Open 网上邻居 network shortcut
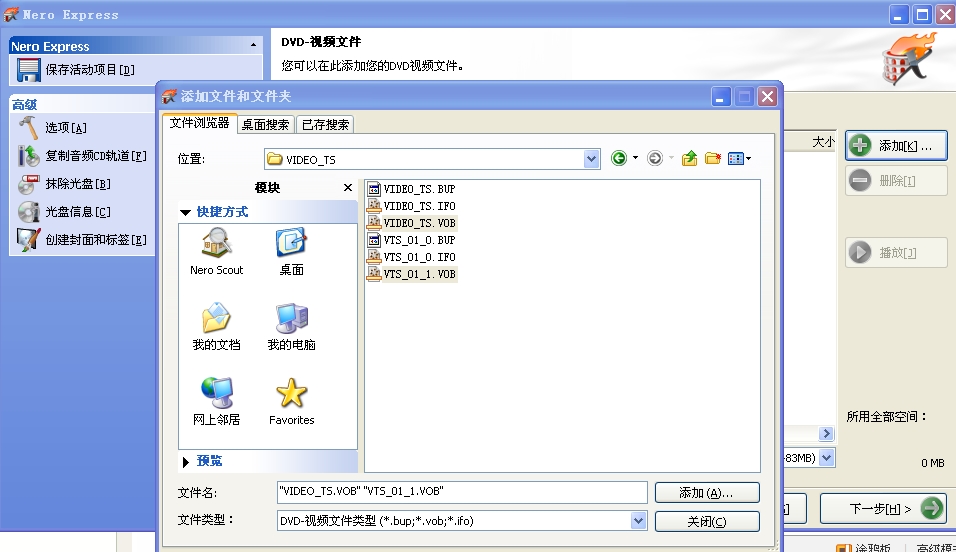This screenshot has width=956, height=552. pyautogui.click(x=216, y=401)
